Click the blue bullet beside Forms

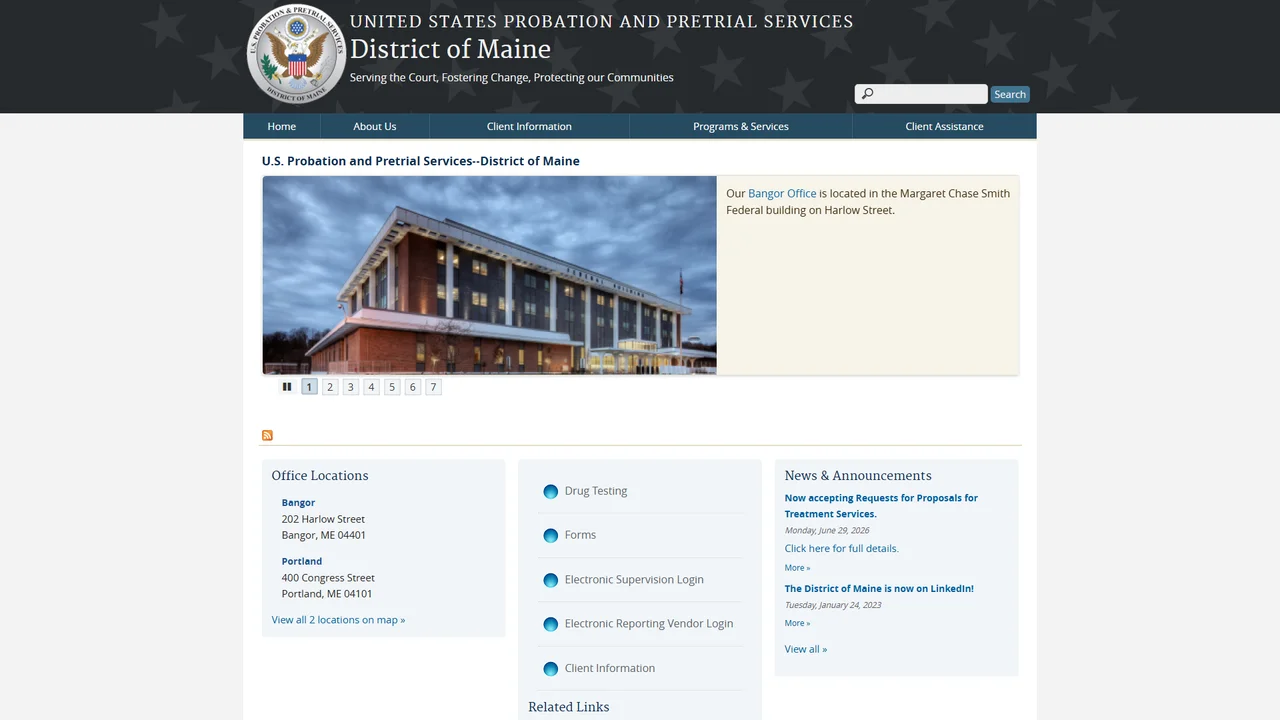(550, 536)
